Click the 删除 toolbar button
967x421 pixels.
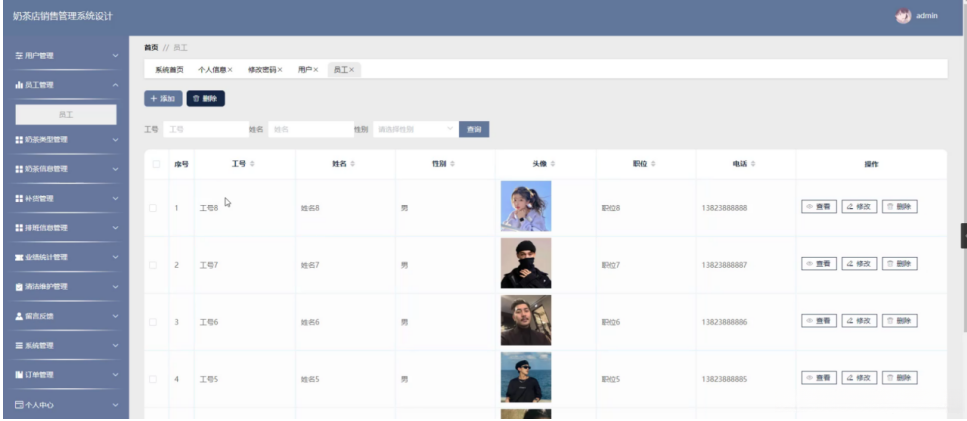(206, 99)
